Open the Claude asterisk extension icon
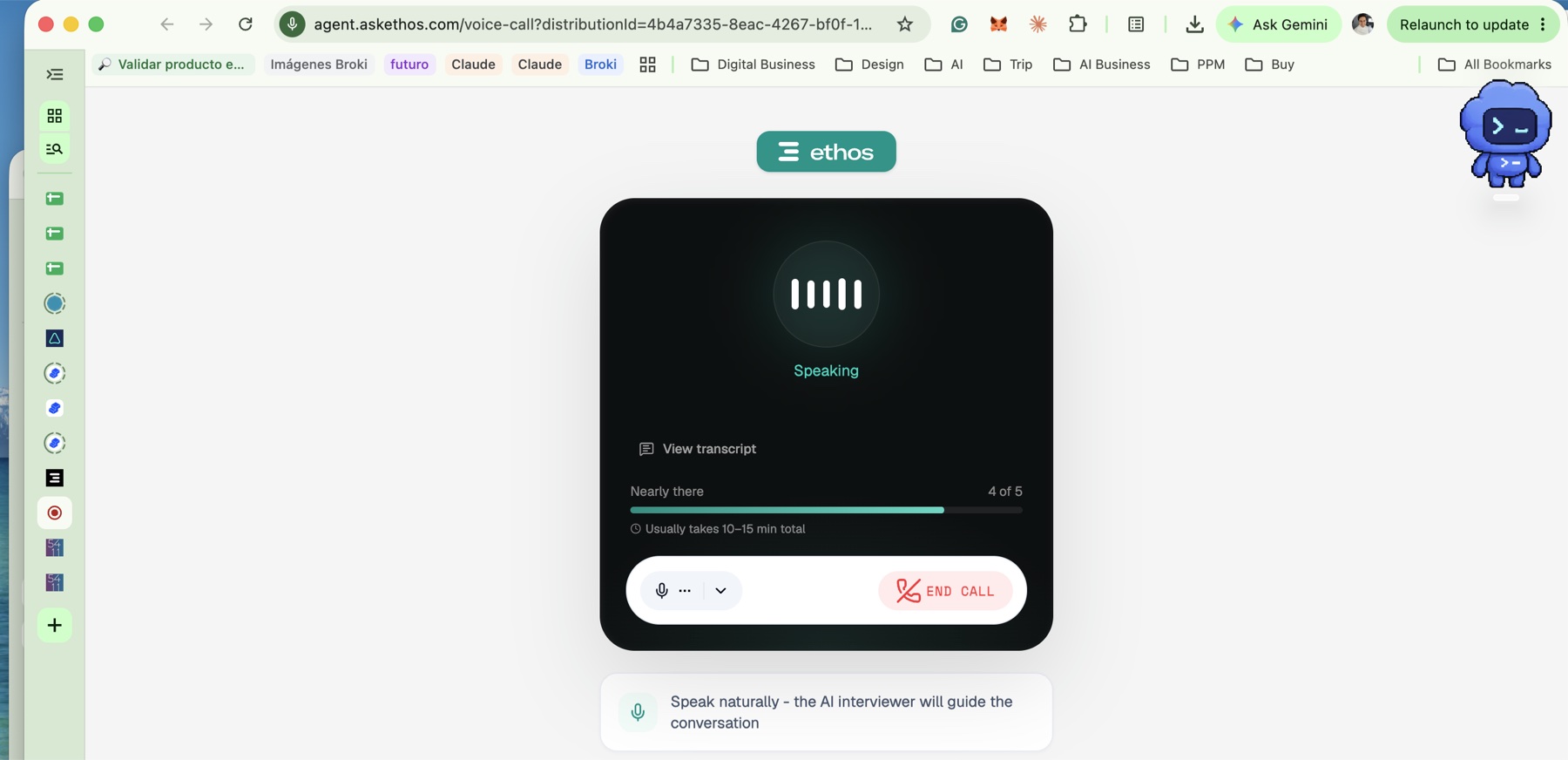The width and height of the screenshot is (1568, 760). click(x=1037, y=24)
